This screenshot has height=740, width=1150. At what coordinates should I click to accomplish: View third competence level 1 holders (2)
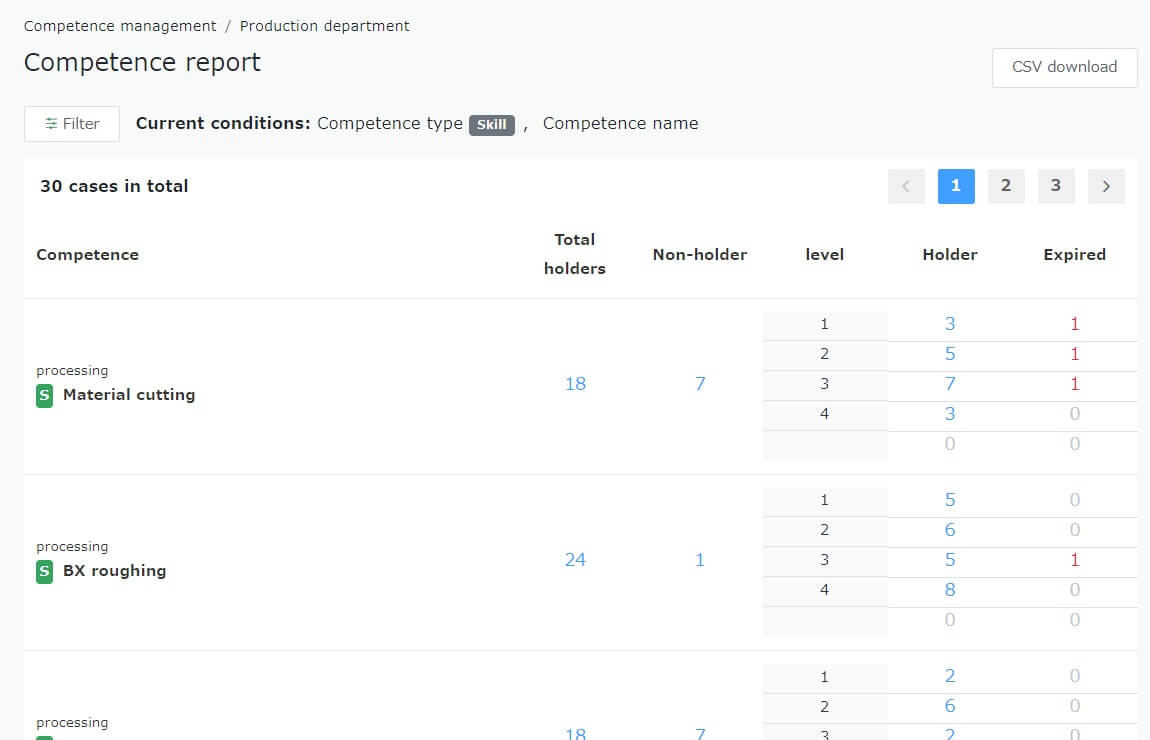pyautogui.click(x=950, y=675)
